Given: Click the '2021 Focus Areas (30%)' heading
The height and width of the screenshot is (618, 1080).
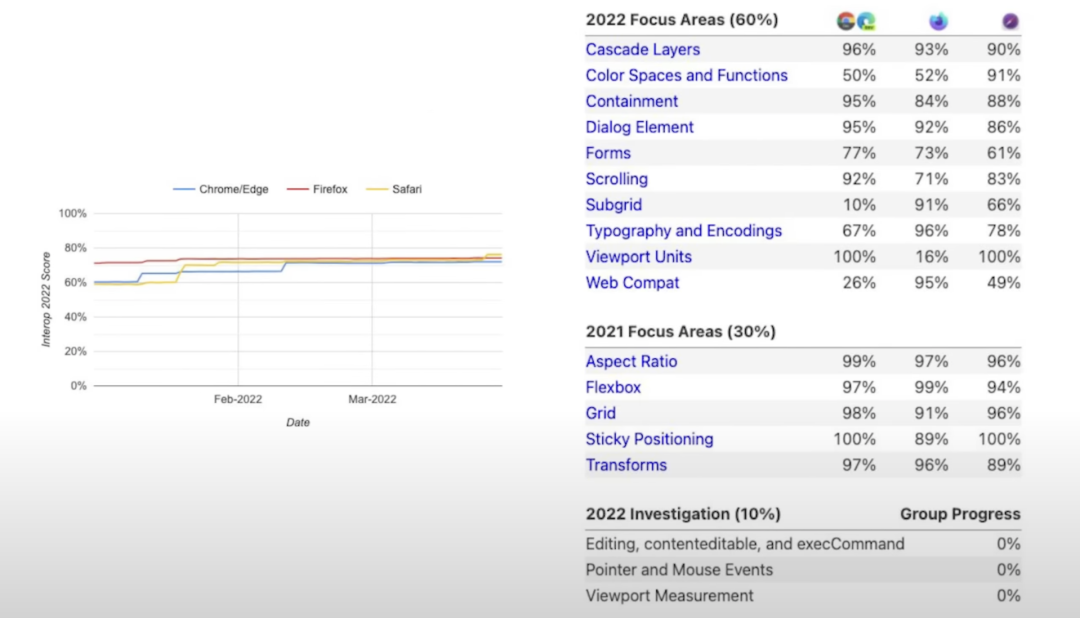Looking at the screenshot, I should click(681, 332).
